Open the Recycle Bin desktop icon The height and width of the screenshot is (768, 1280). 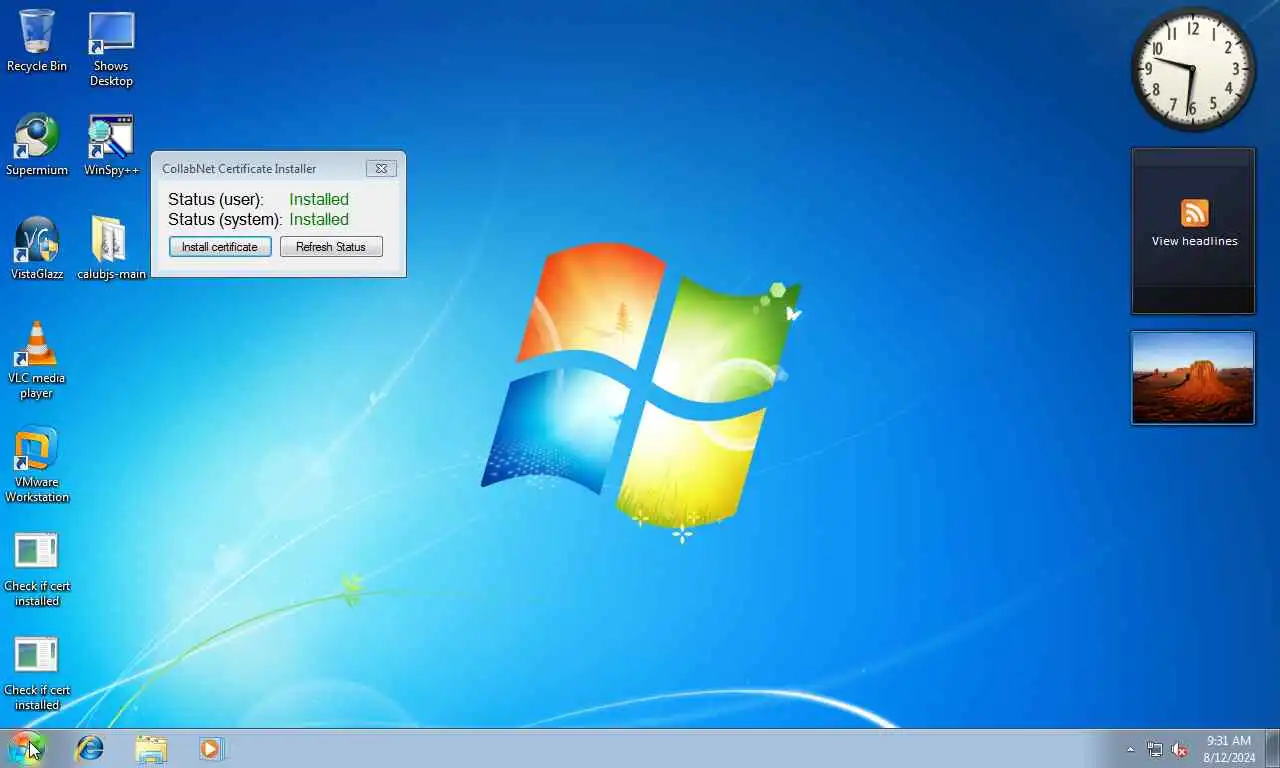pyautogui.click(x=37, y=41)
